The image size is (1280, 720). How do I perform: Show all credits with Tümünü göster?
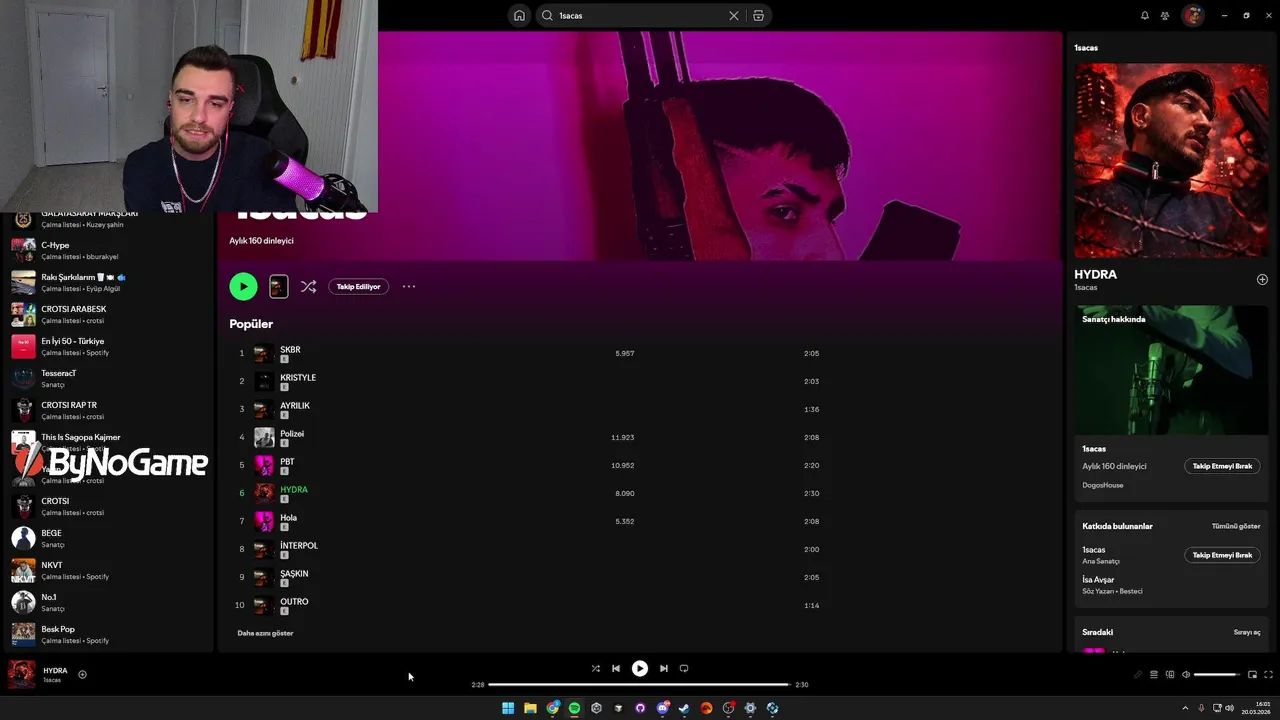1236,526
